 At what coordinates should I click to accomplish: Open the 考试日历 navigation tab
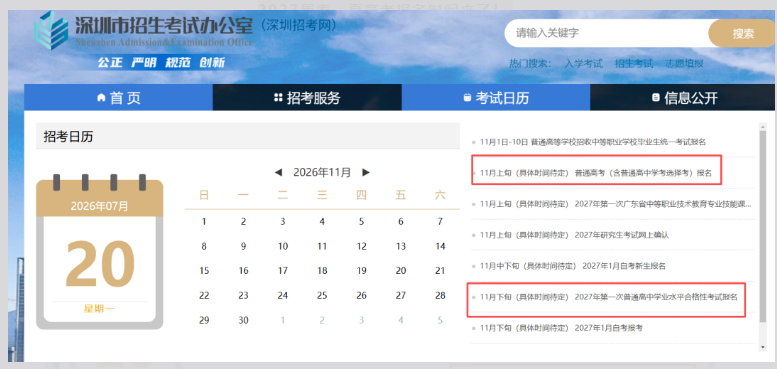click(x=496, y=98)
